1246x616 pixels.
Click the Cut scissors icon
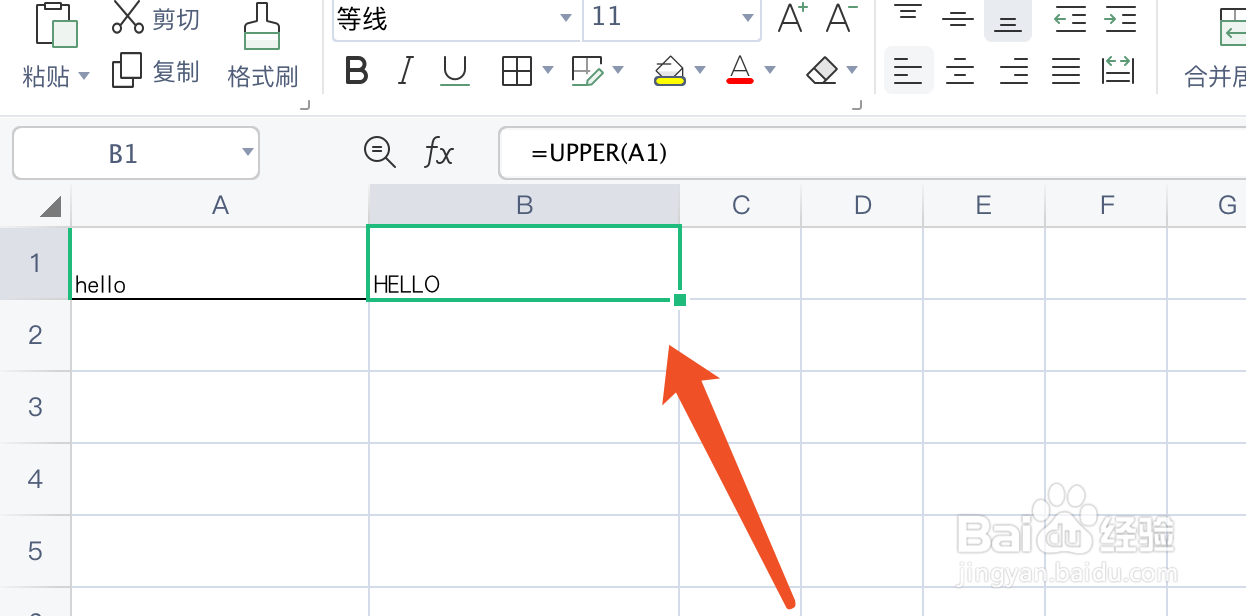[x=127, y=17]
